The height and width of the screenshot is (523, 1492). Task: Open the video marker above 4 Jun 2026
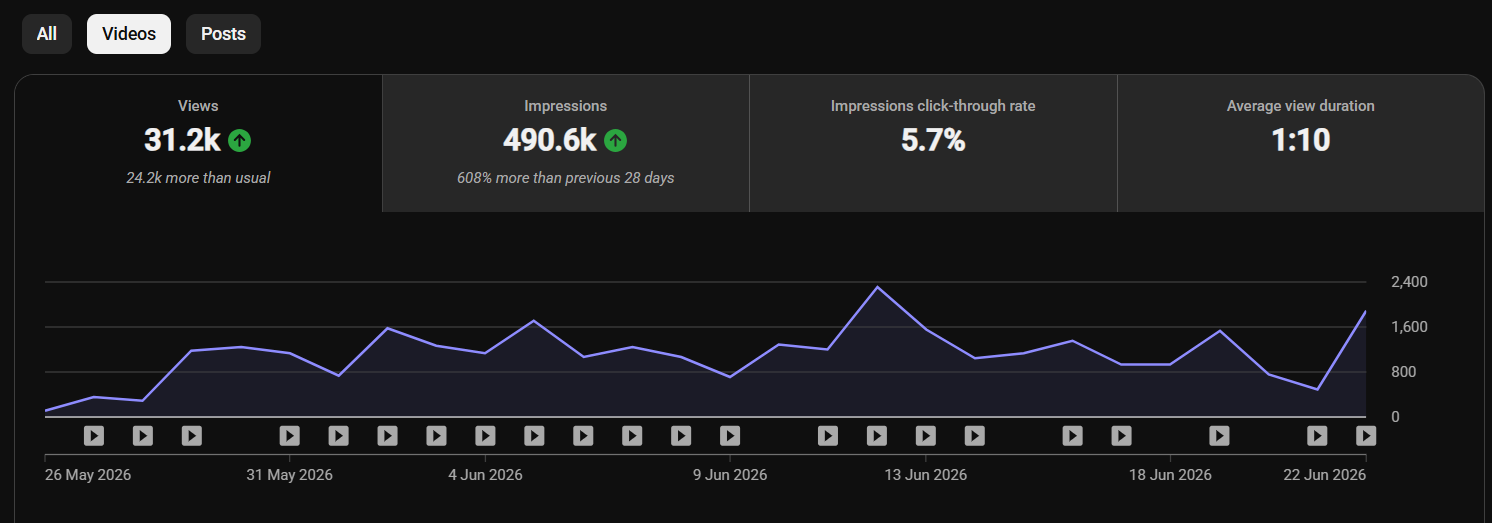pos(485,436)
